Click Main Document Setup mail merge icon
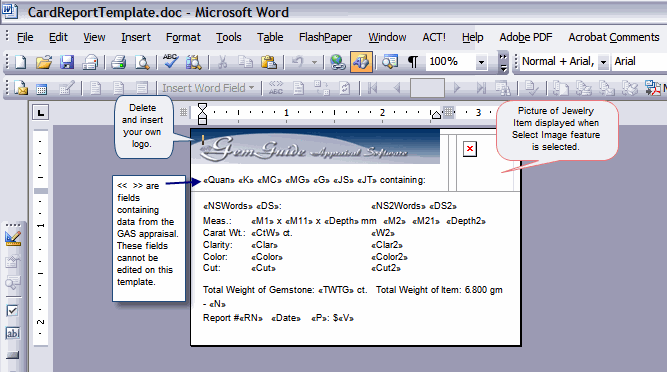This screenshot has width=667, height=372. (x=20, y=88)
